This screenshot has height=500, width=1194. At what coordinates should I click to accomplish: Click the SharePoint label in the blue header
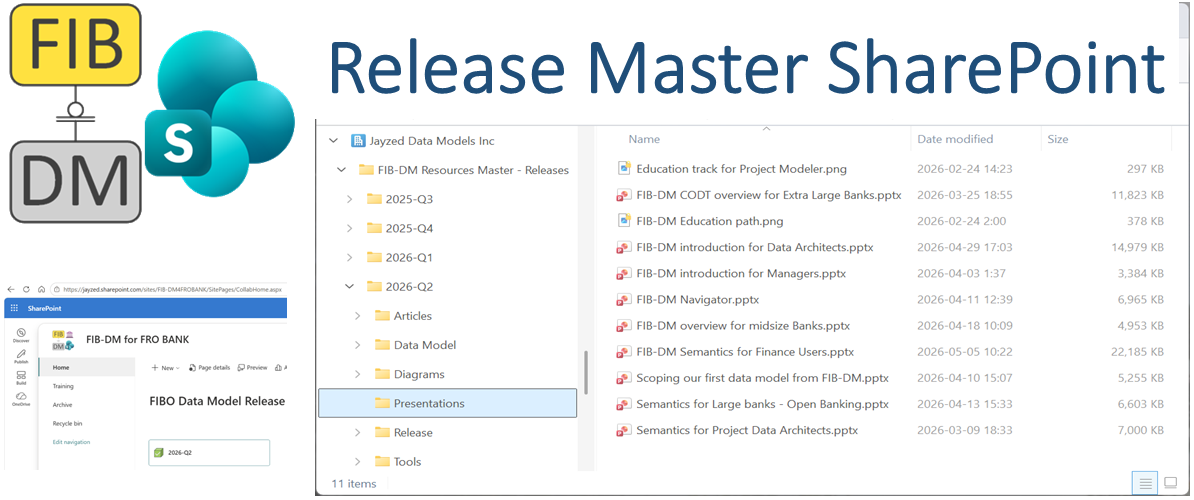(x=44, y=308)
